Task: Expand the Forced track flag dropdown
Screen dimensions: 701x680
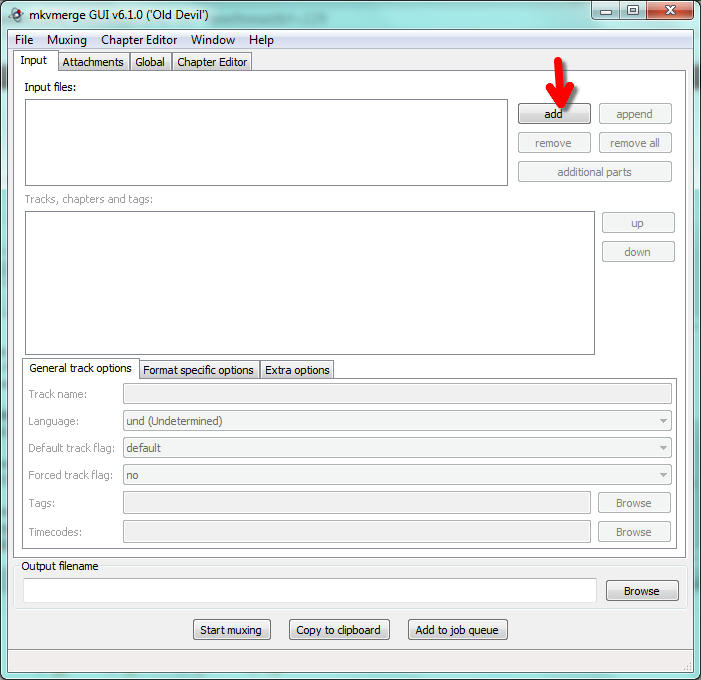Action: [x=397, y=475]
